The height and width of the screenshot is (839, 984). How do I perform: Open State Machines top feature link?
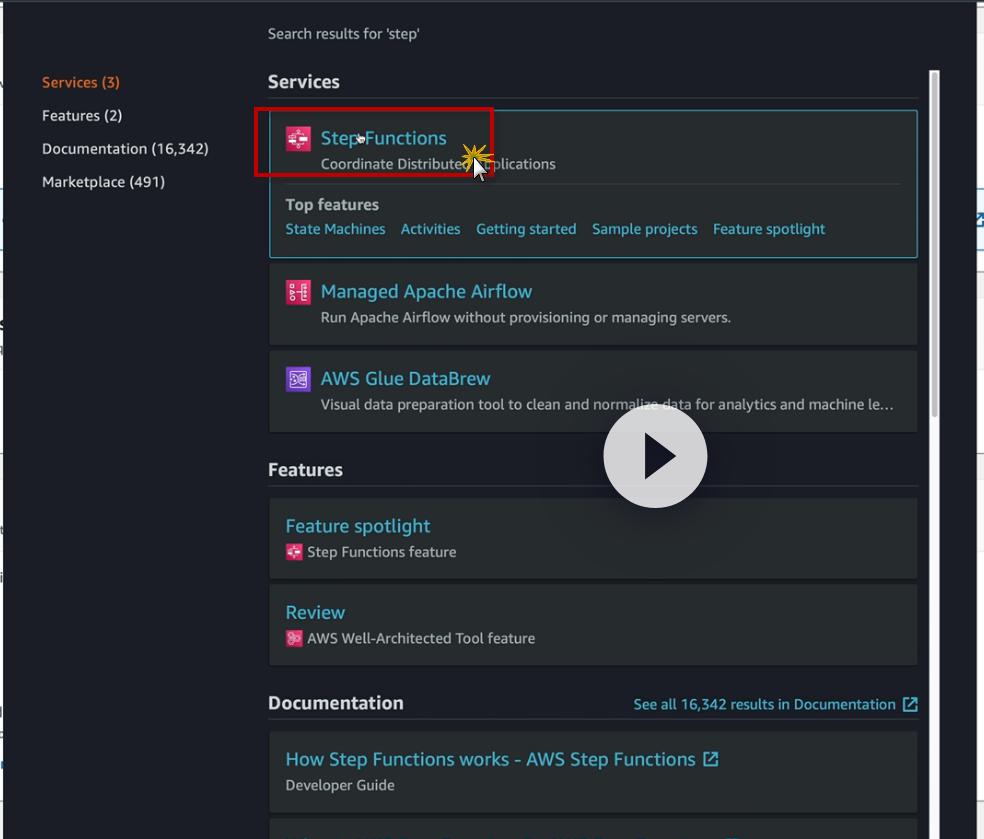pyautogui.click(x=335, y=229)
